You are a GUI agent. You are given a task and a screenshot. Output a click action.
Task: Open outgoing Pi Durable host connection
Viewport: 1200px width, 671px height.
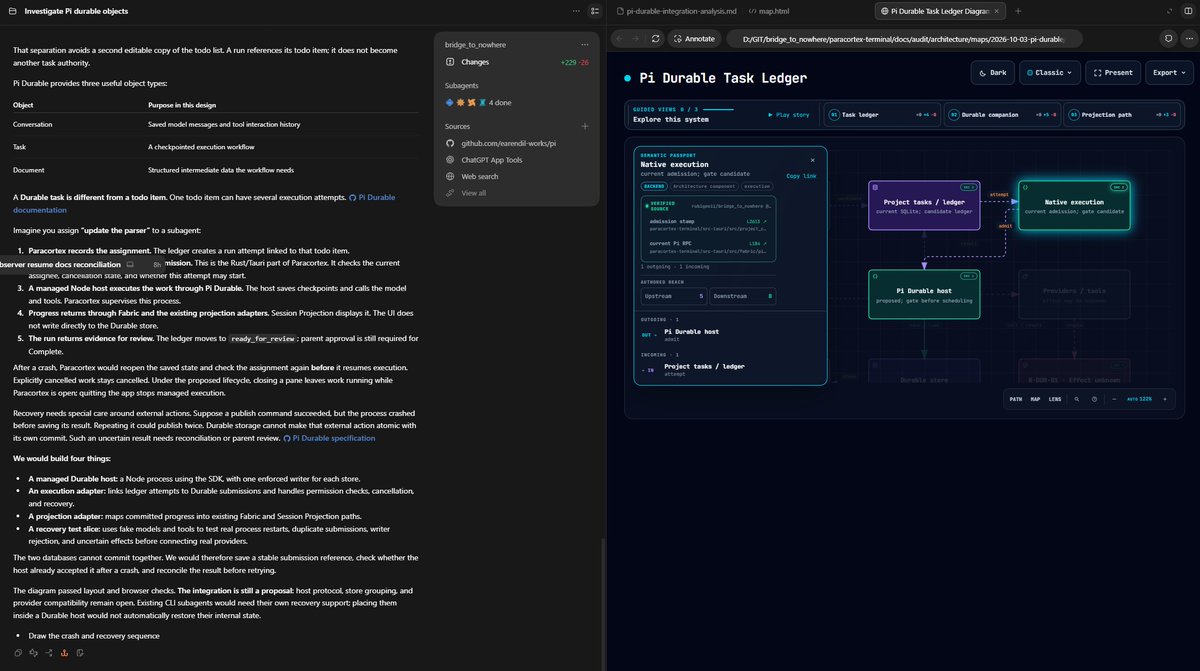730,335
